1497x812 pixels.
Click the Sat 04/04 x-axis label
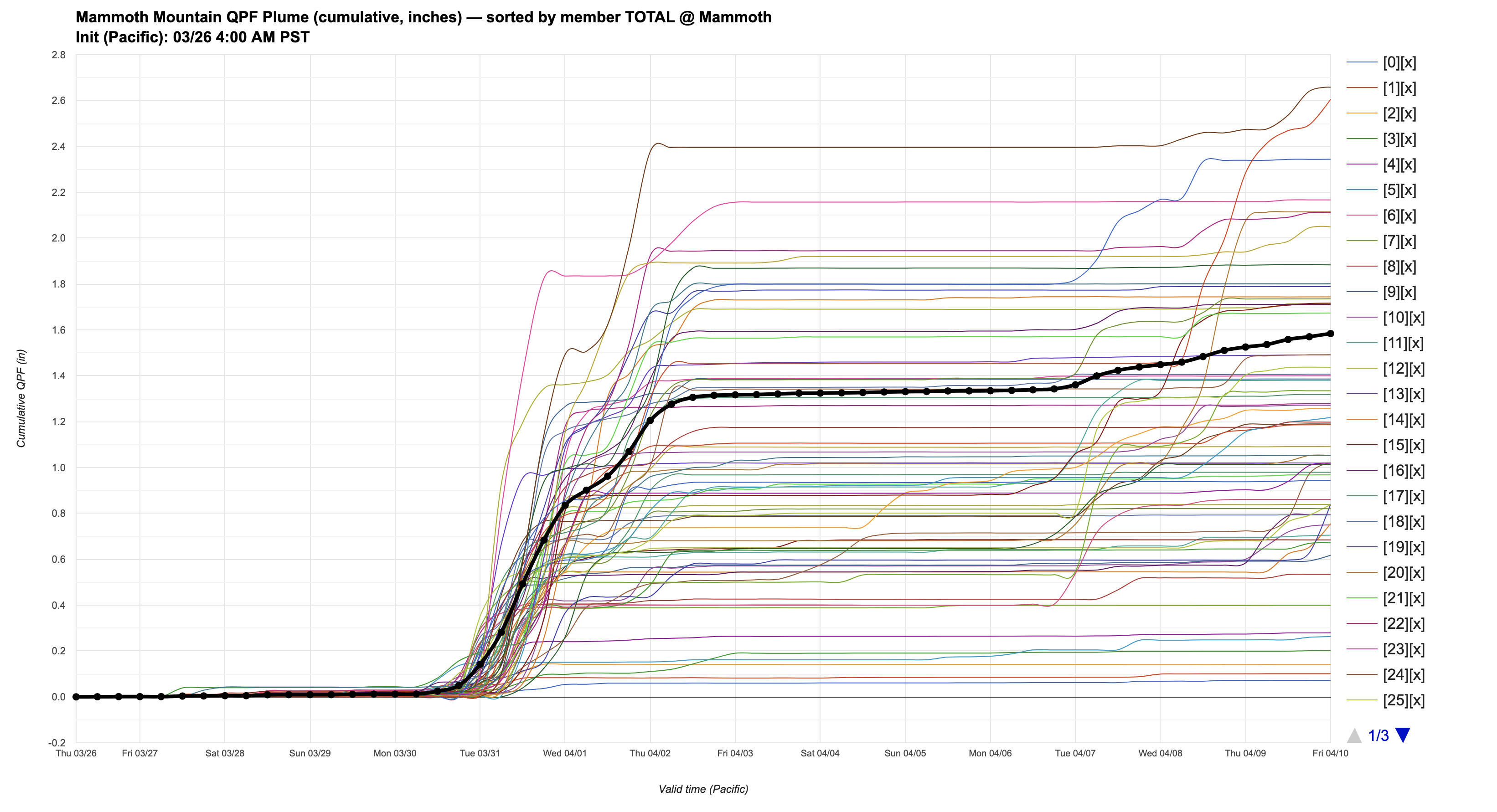click(820, 753)
